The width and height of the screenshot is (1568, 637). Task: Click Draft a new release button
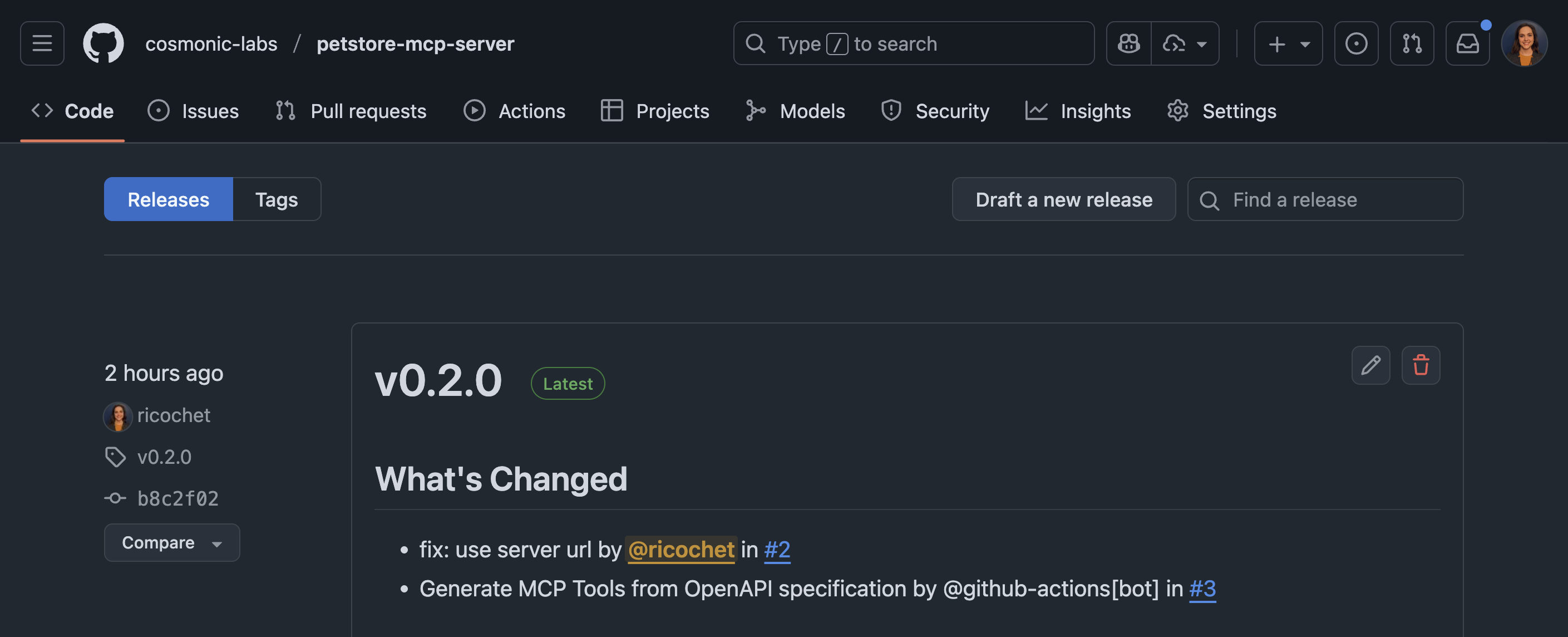pos(1063,199)
